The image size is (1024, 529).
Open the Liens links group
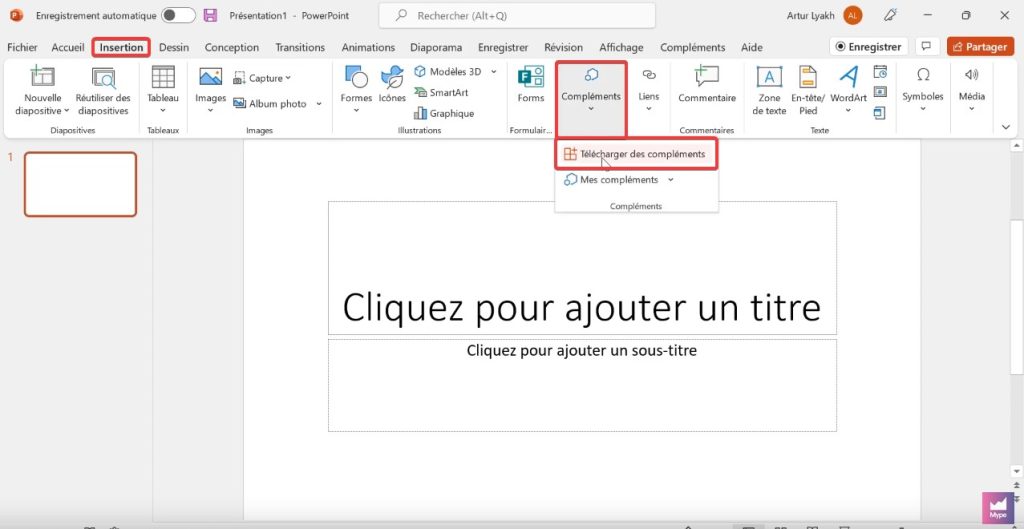click(x=648, y=90)
